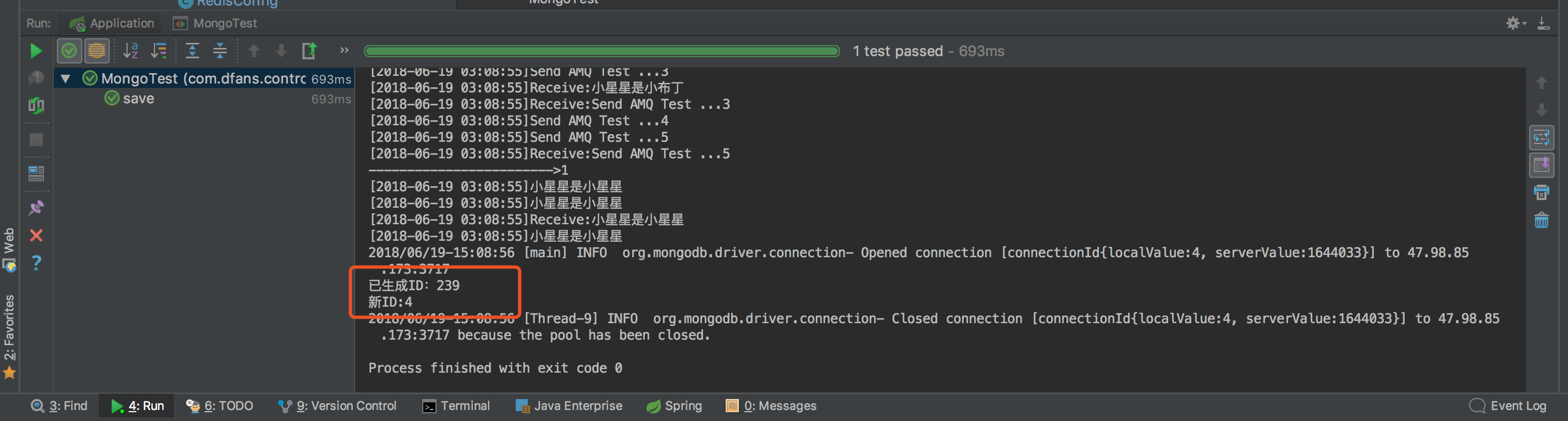
Task: Toggle soft-wrap in console output
Action: tap(1541, 137)
